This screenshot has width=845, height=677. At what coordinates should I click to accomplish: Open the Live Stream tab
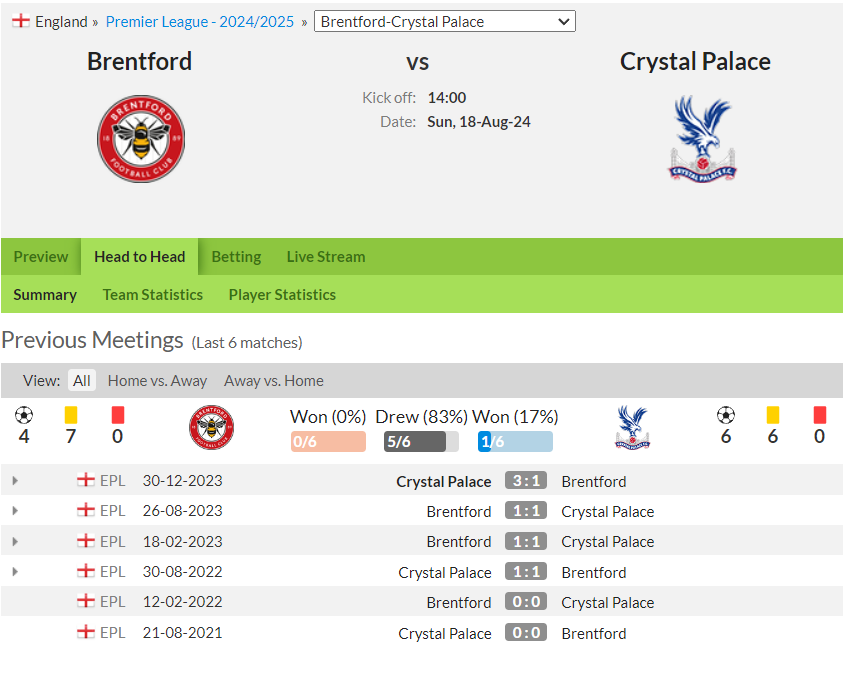(x=326, y=257)
